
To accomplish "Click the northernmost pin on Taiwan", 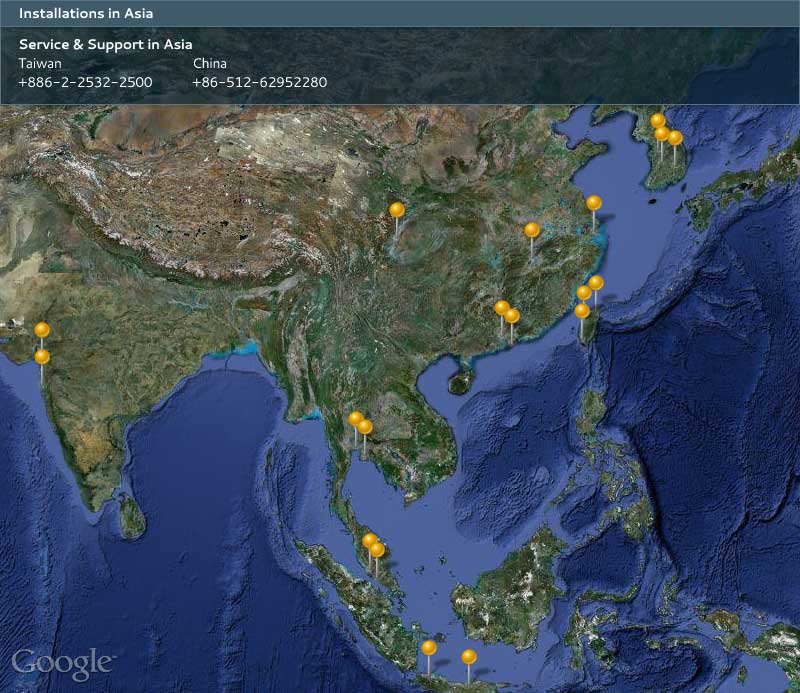I will pos(596,283).
